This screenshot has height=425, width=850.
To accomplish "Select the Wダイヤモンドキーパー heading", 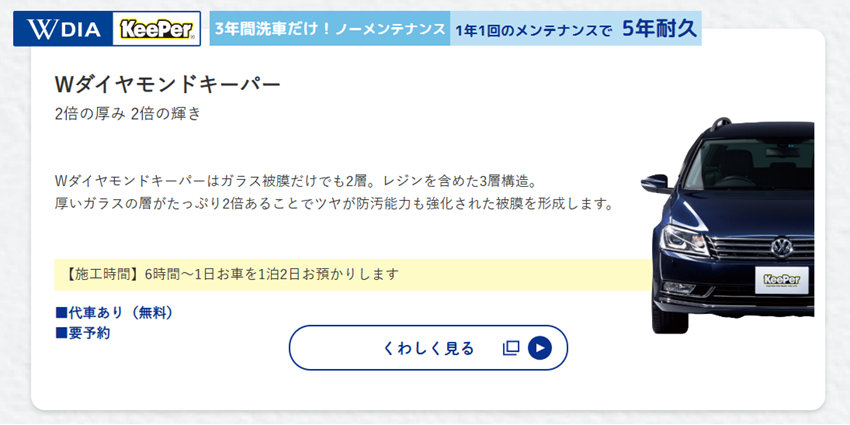I will click(168, 84).
